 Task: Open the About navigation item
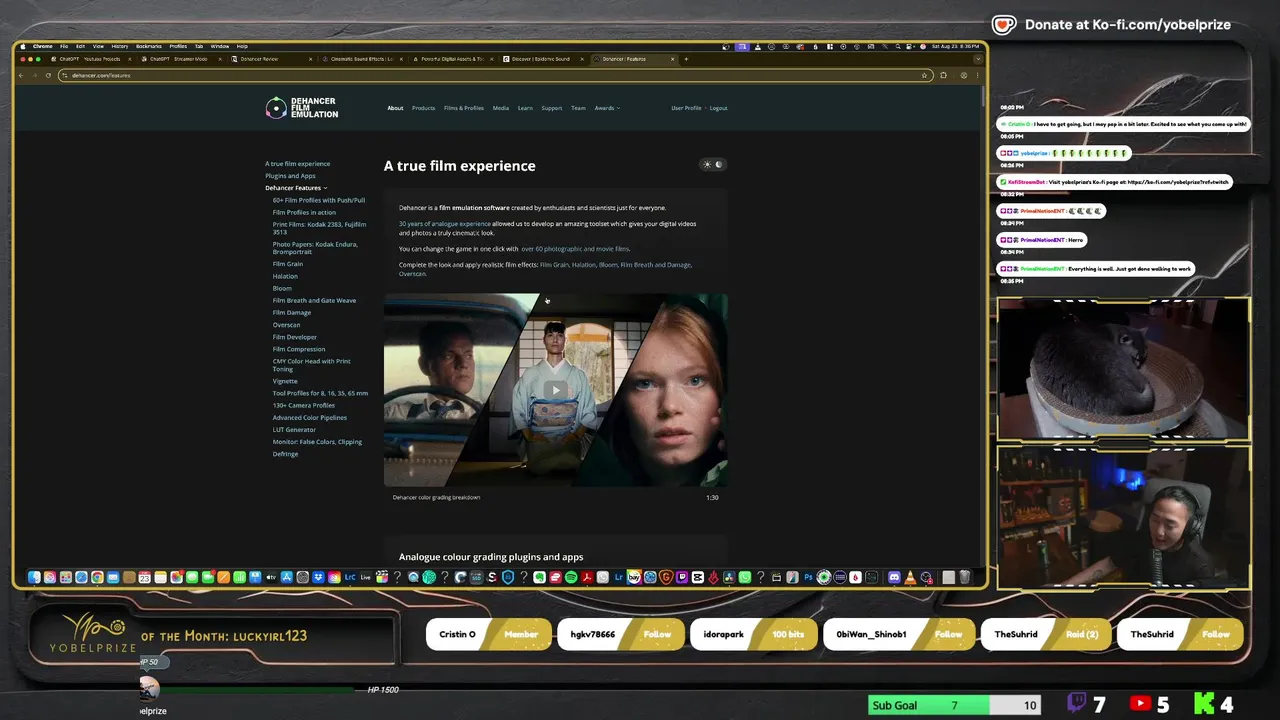point(395,108)
